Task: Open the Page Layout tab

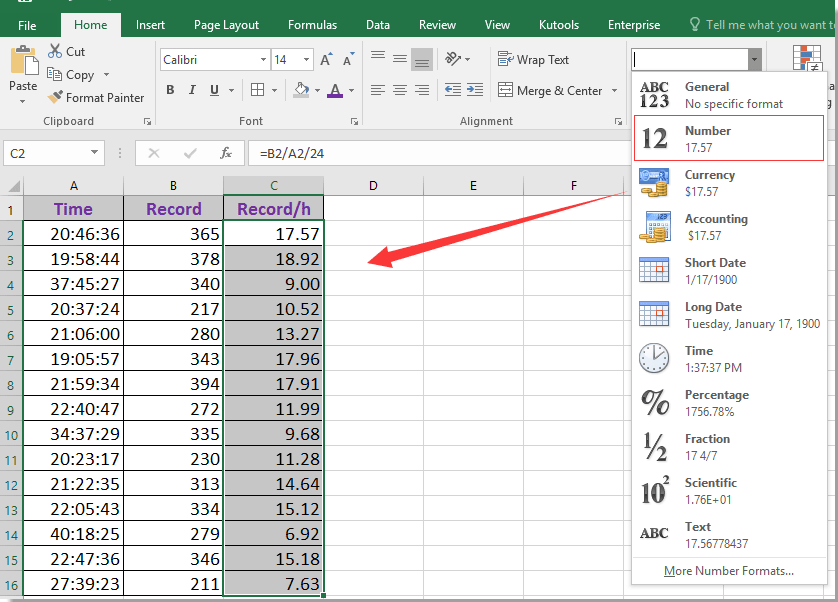Action: (x=226, y=24)
